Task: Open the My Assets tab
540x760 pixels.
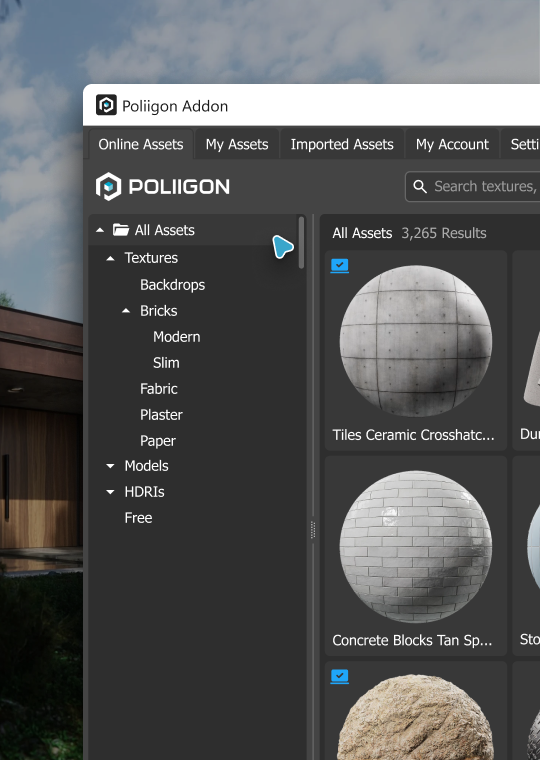Action: pos(237,144)
